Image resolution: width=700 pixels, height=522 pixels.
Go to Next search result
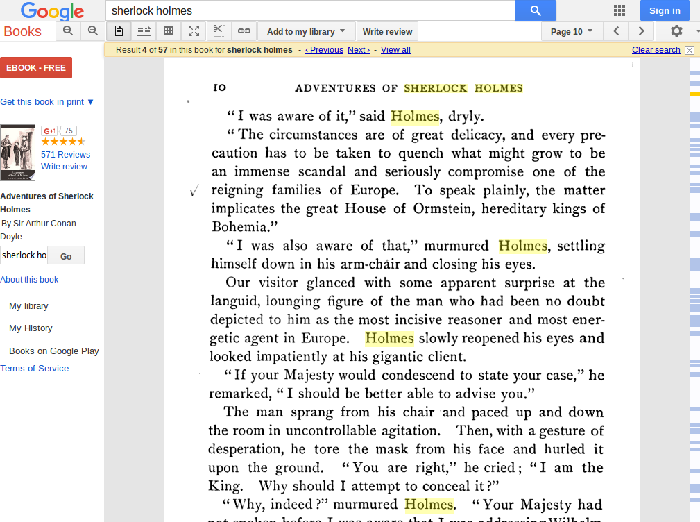tap(358, 50)
